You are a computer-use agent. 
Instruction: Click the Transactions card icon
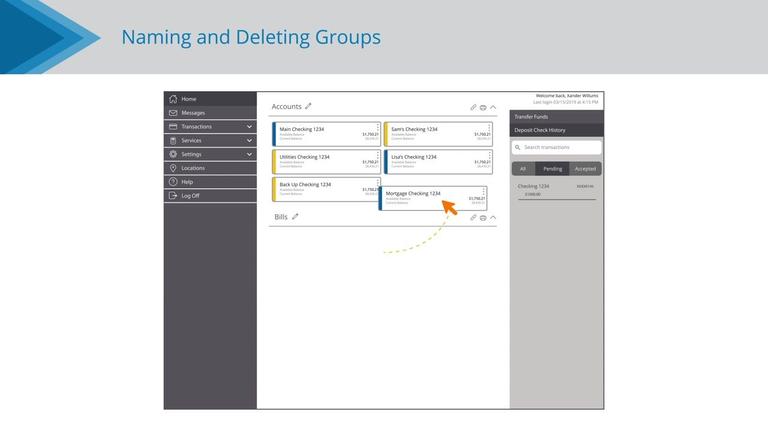[173, 126]
